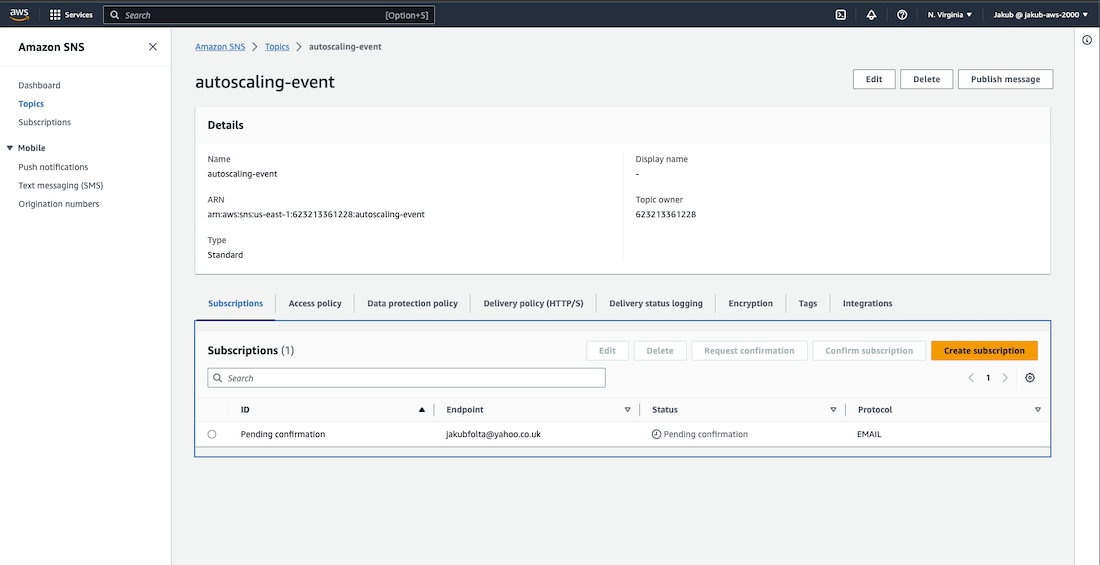Screen dimensions: 1100x565
Task: Launch CloudShell terminal icon
Action: pos(841,15)
